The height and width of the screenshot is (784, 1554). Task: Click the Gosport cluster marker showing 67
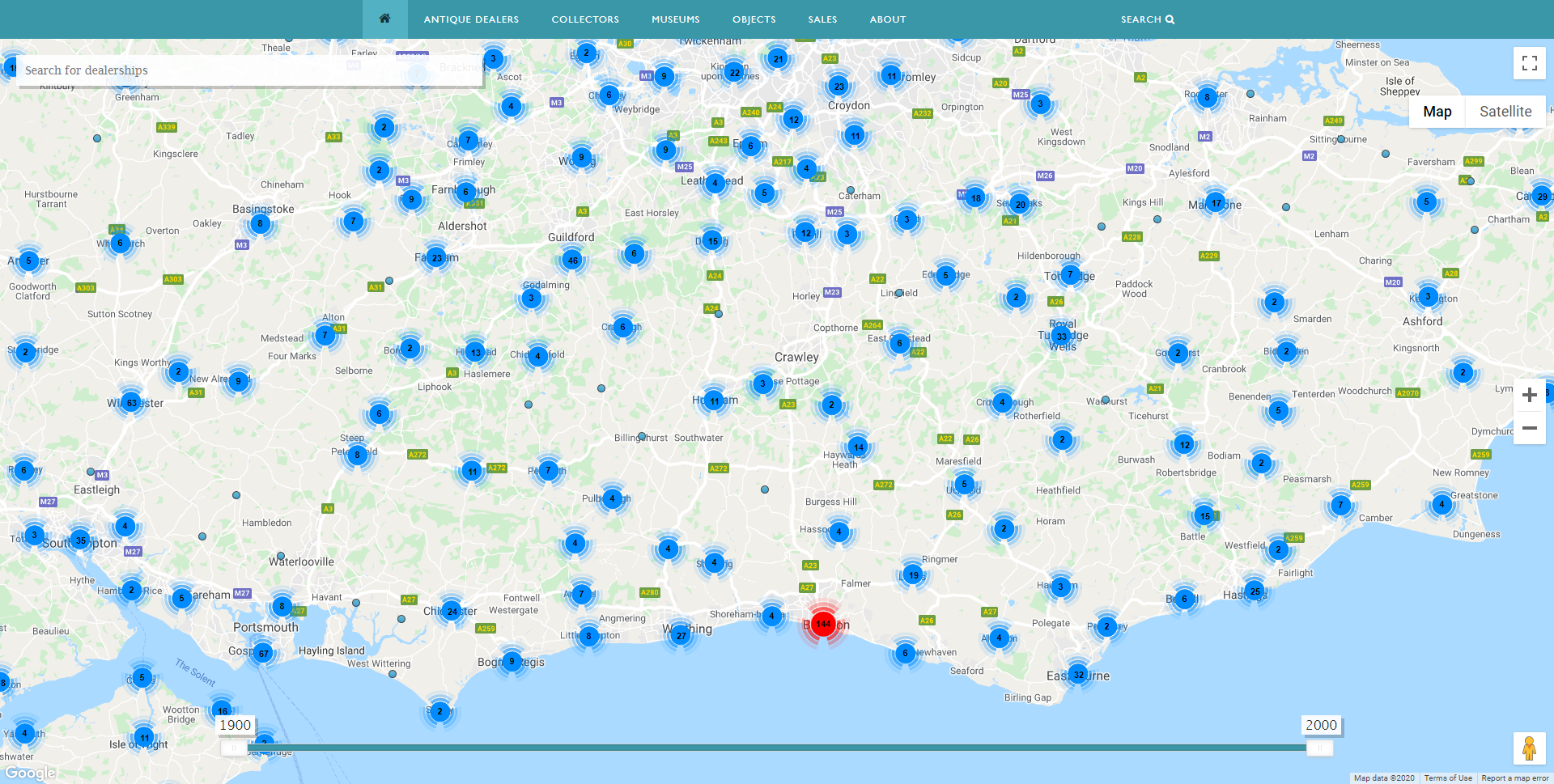pos(263,653)
